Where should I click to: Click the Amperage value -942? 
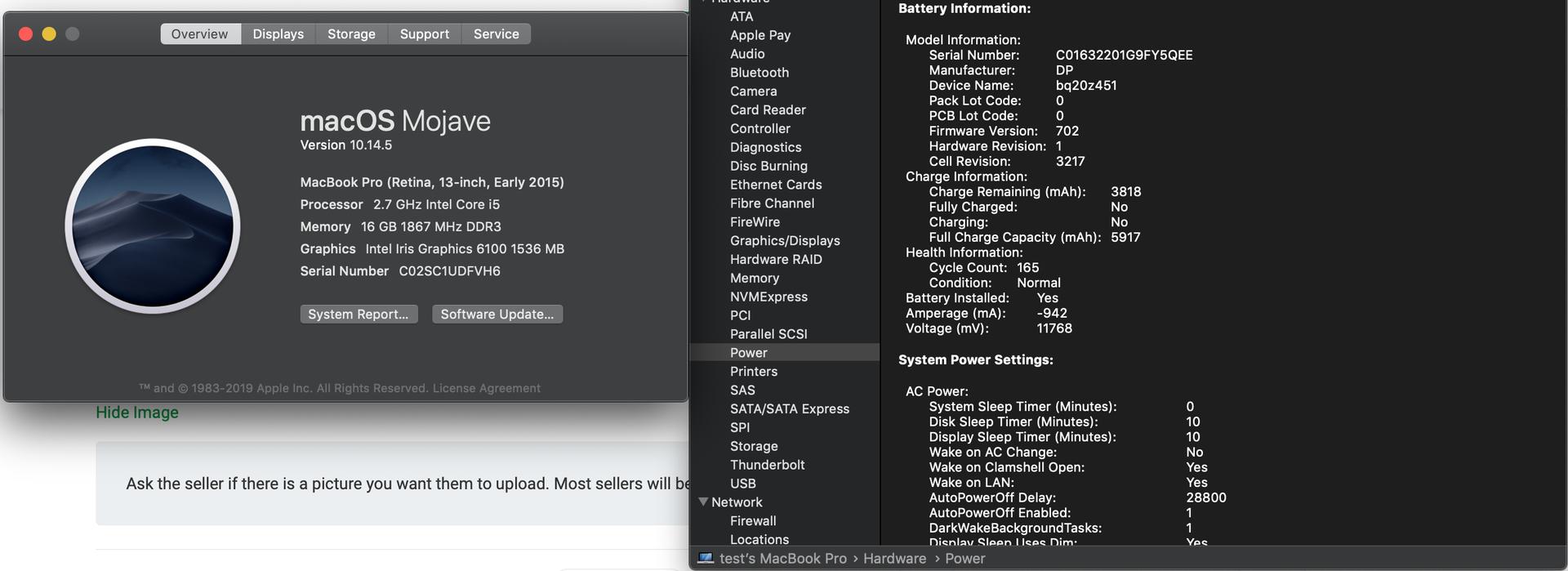pos(1052,313)
